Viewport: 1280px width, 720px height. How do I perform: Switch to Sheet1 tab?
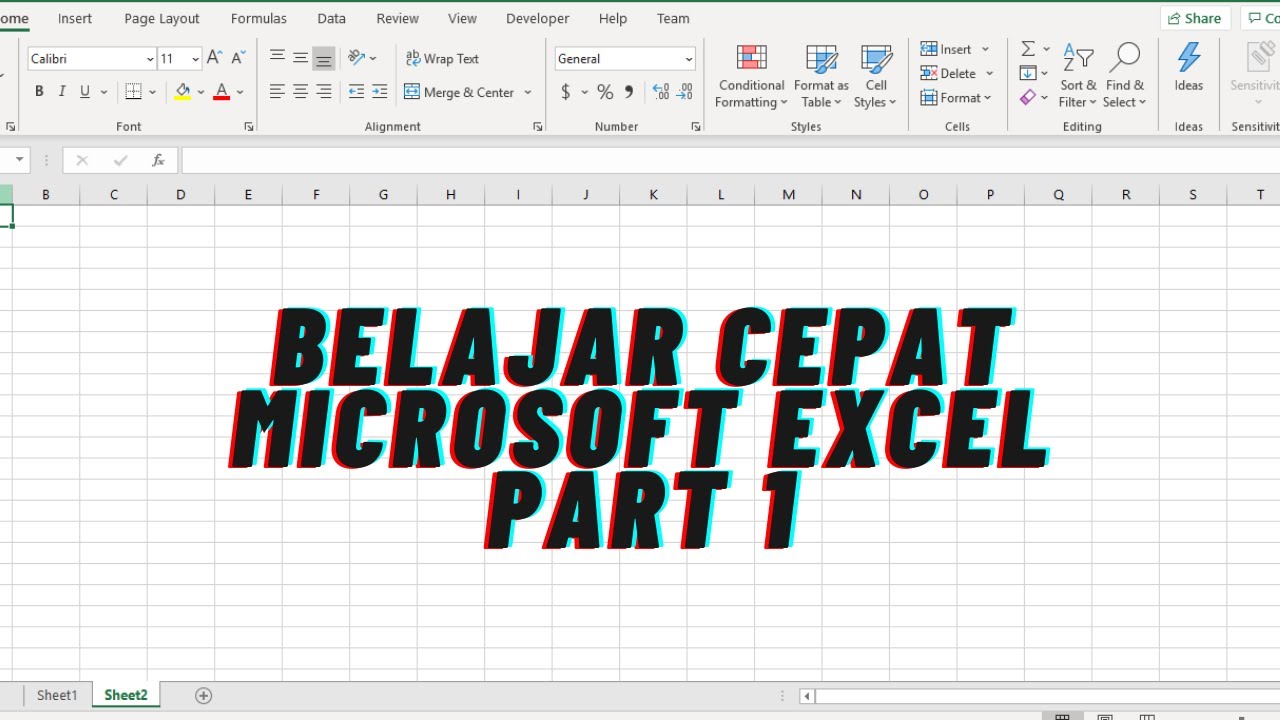click(x=57, y=695)
